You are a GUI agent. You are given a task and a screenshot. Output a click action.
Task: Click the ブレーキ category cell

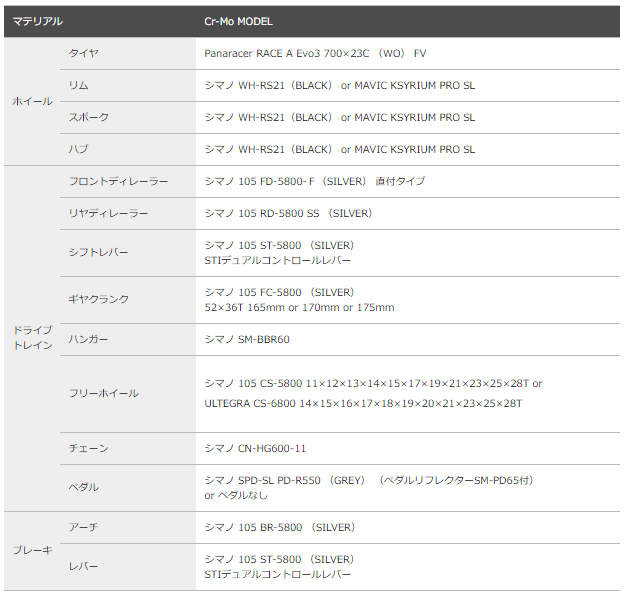[x=32, y=550]
